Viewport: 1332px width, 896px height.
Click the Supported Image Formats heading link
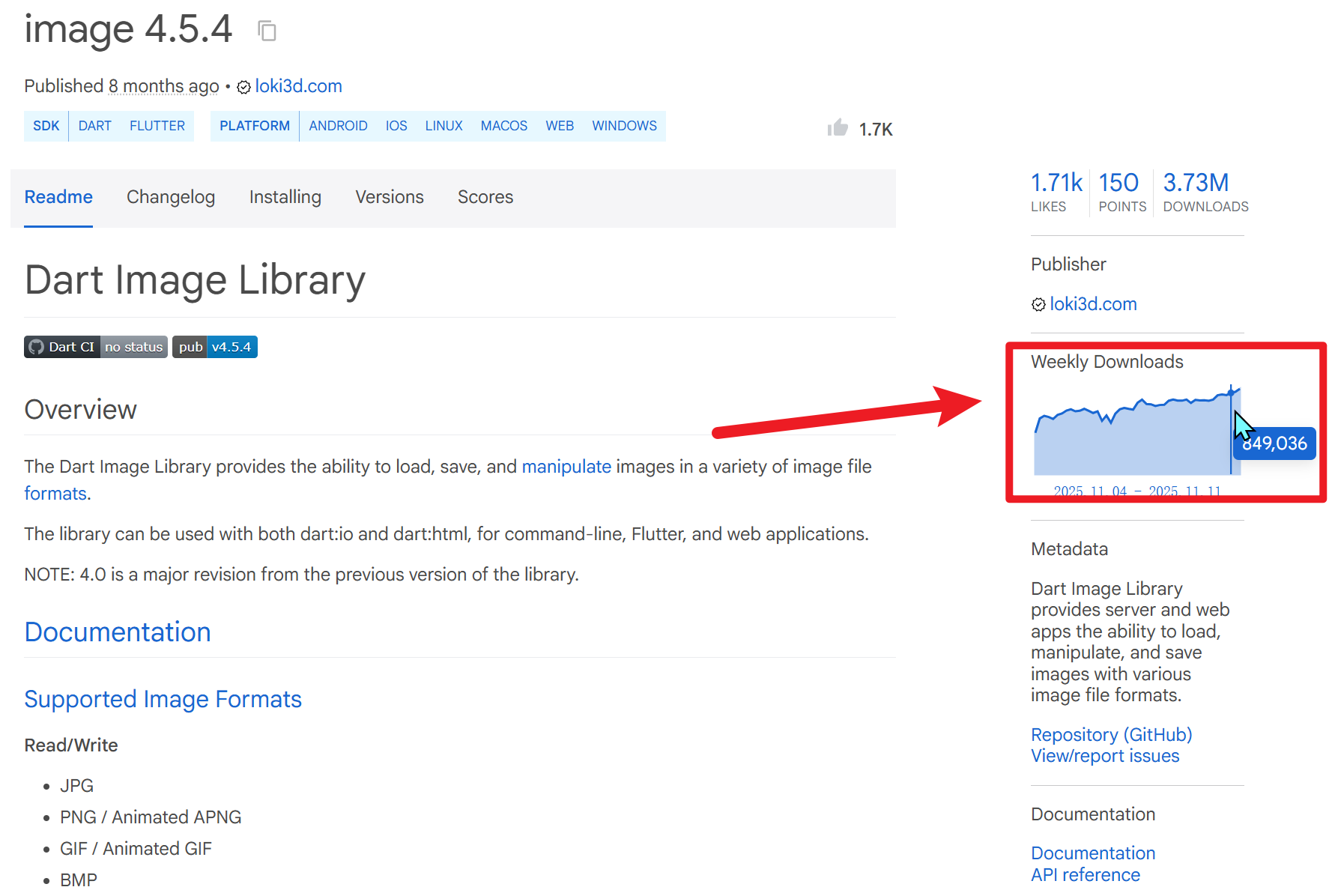pyautogui.click(x=163, y=699)
